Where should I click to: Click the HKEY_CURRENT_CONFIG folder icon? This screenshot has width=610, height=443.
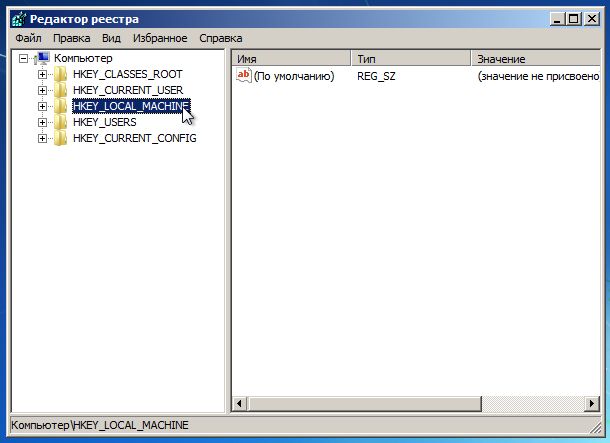[x=61, y=138]
